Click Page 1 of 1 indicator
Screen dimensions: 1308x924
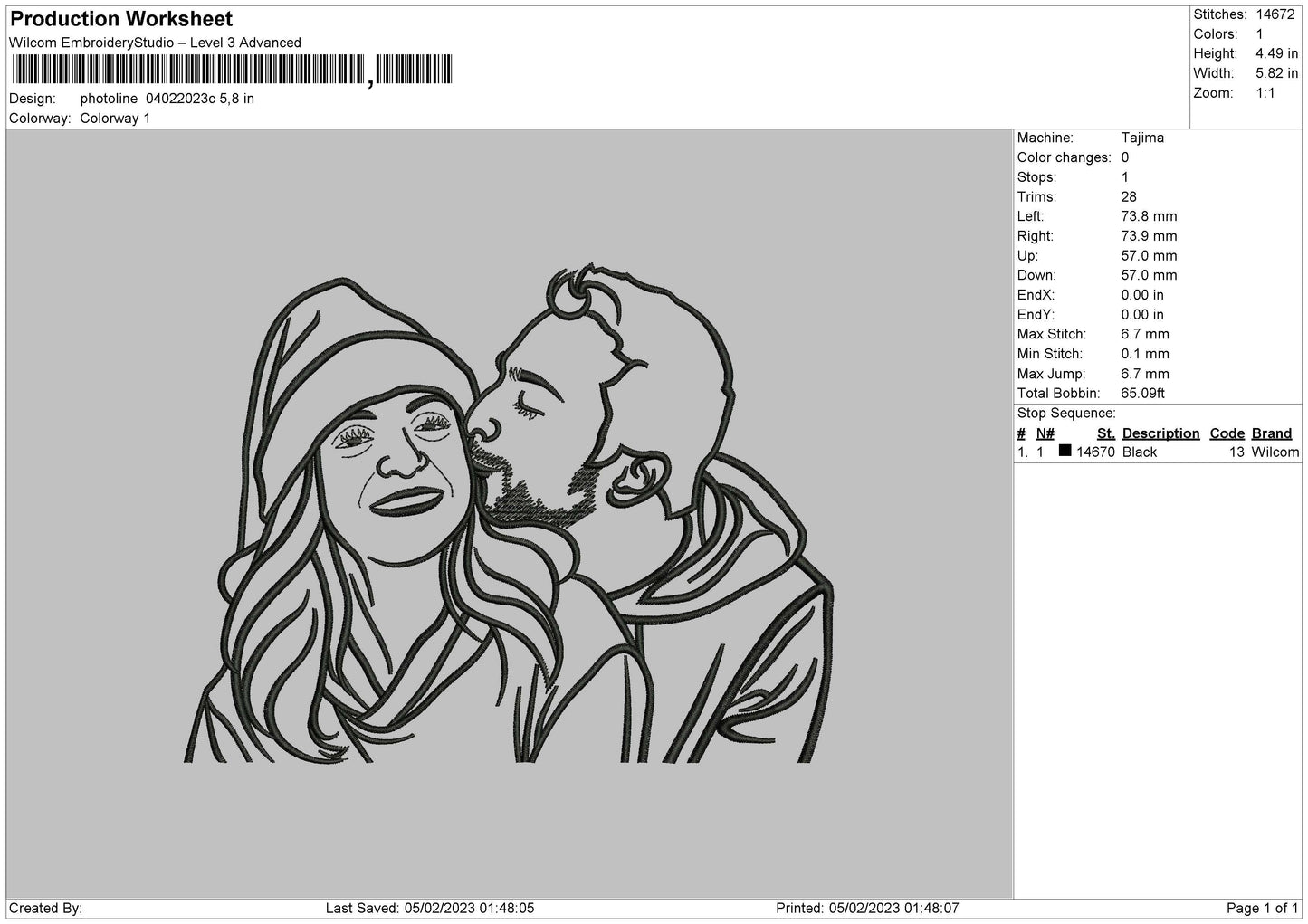[1263, 908]
